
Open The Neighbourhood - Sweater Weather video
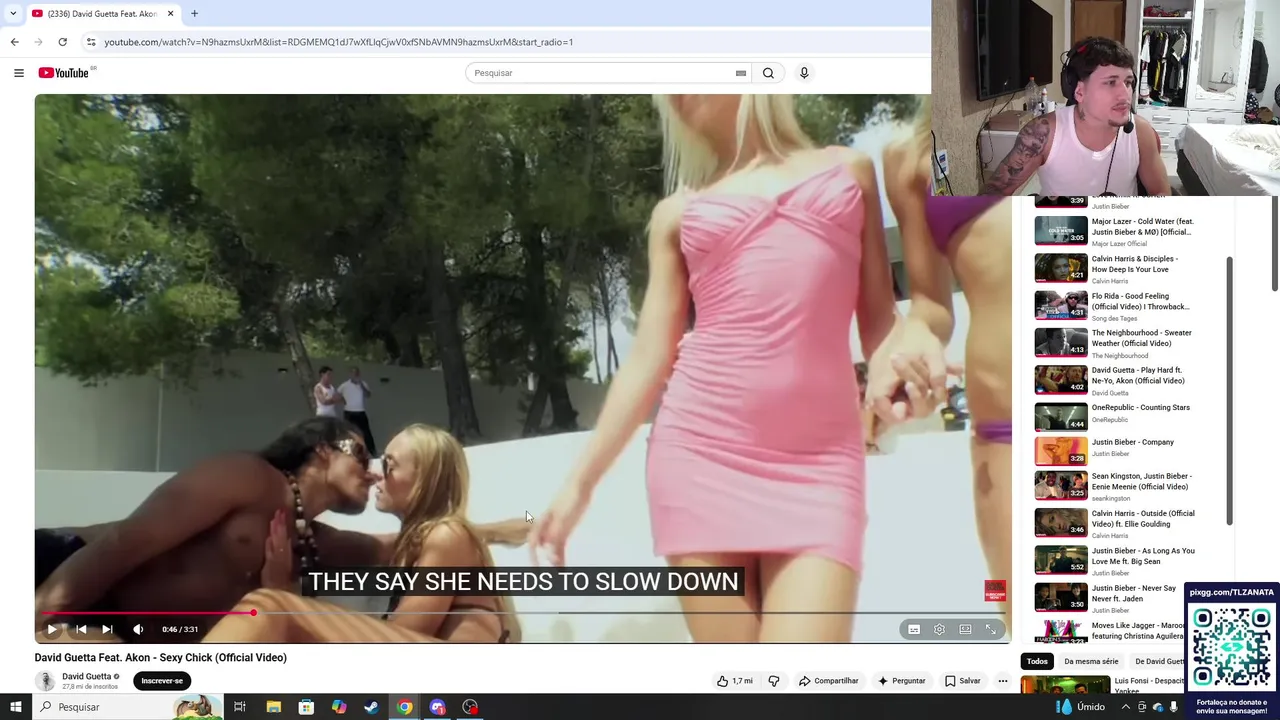tap(1115, 343)
